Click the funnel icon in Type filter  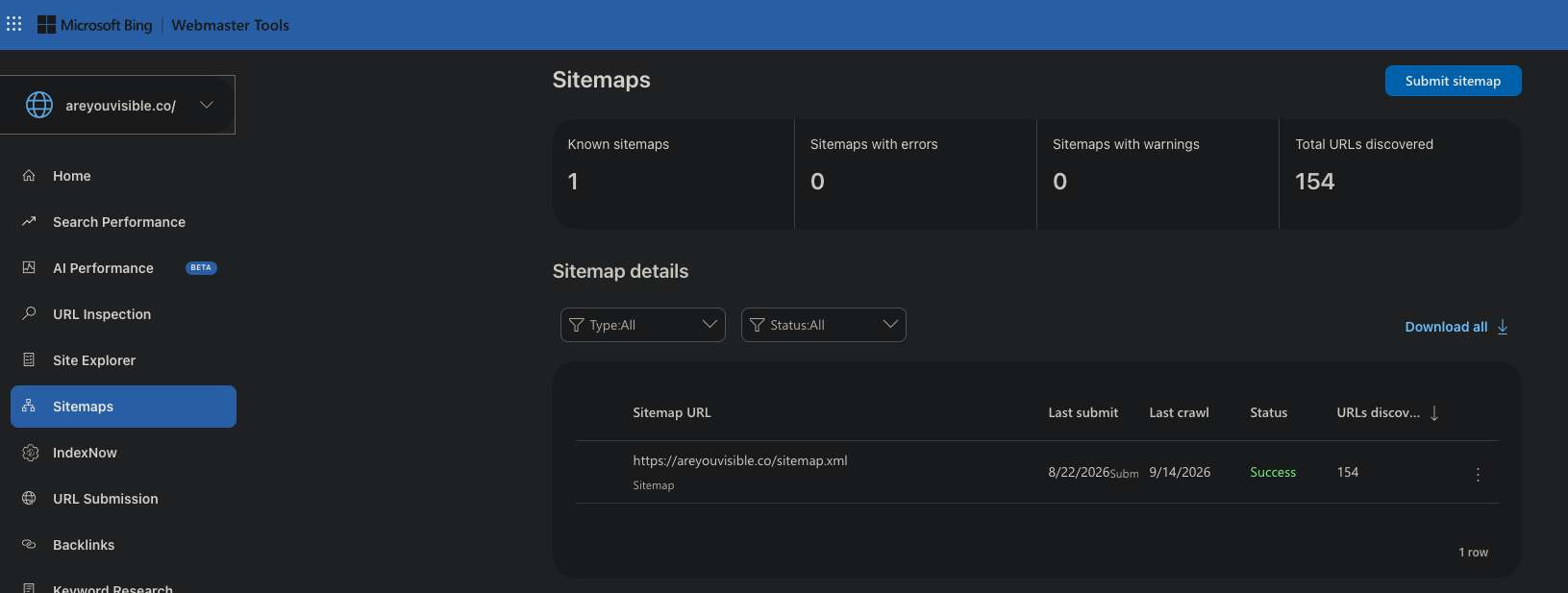[x=577, y=325]
